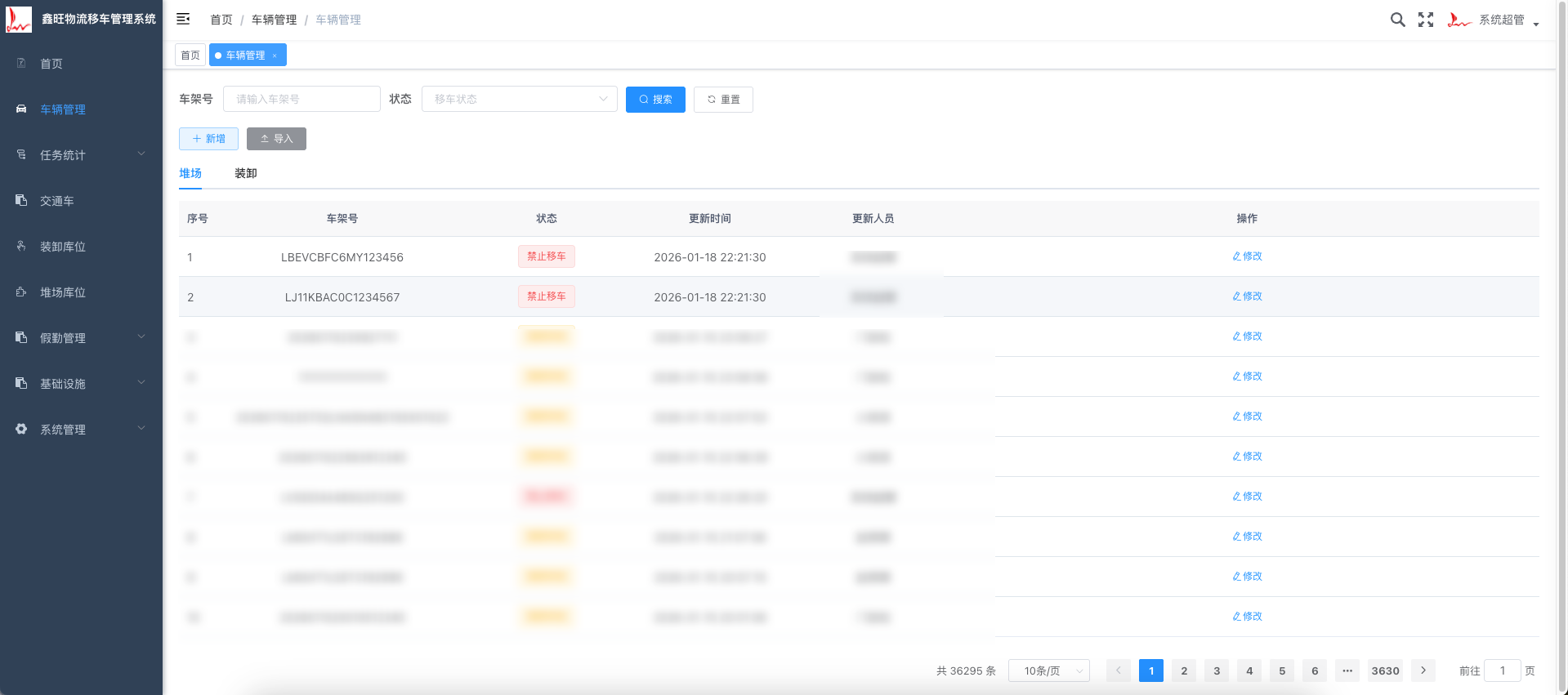This screenshot has width=1568, height=695.
Task: Click the 假勤管理 sidebar icon
Action: [x=21, y=337]
